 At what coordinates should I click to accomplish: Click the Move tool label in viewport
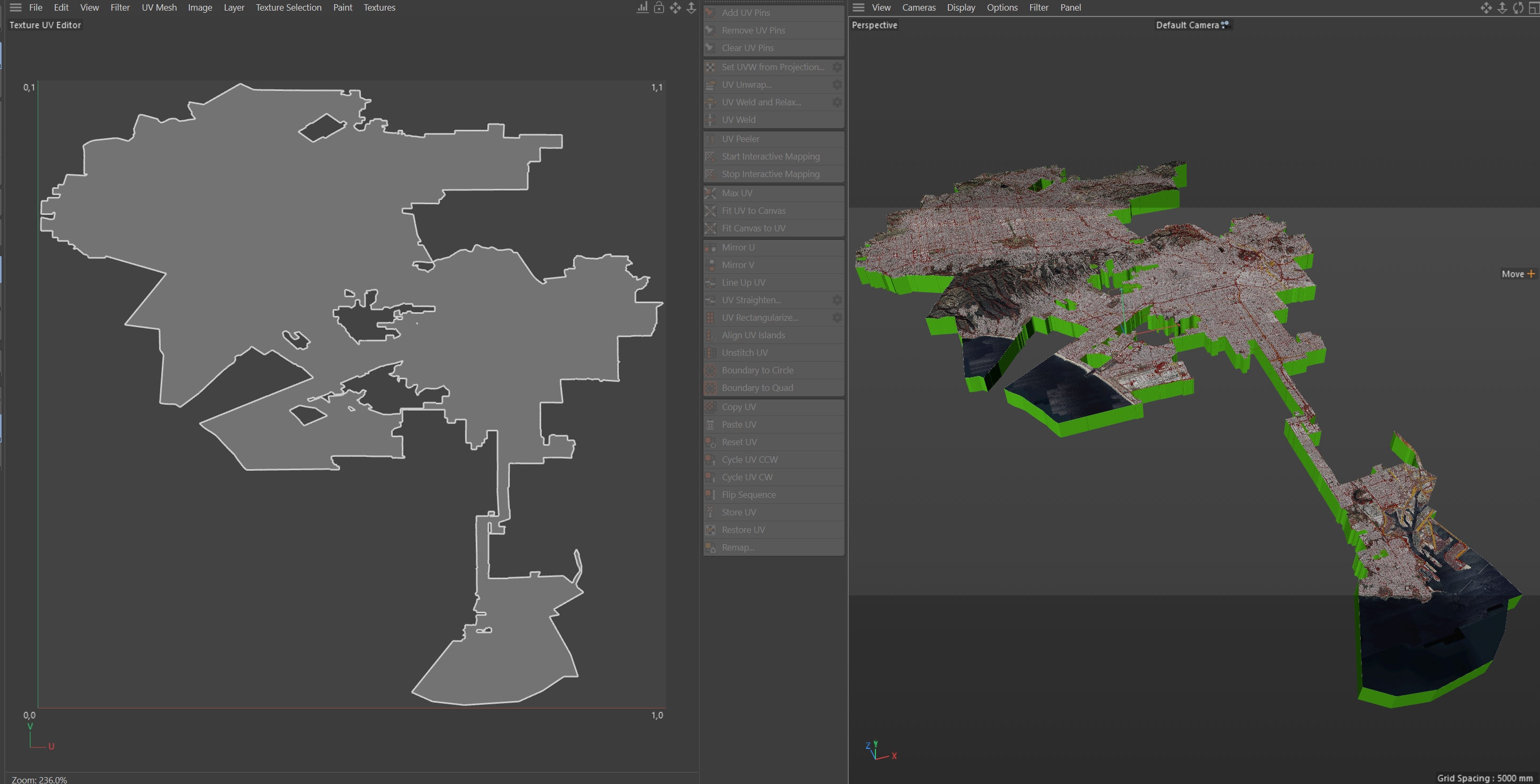pyautogui.click(x=1512, y=274)
